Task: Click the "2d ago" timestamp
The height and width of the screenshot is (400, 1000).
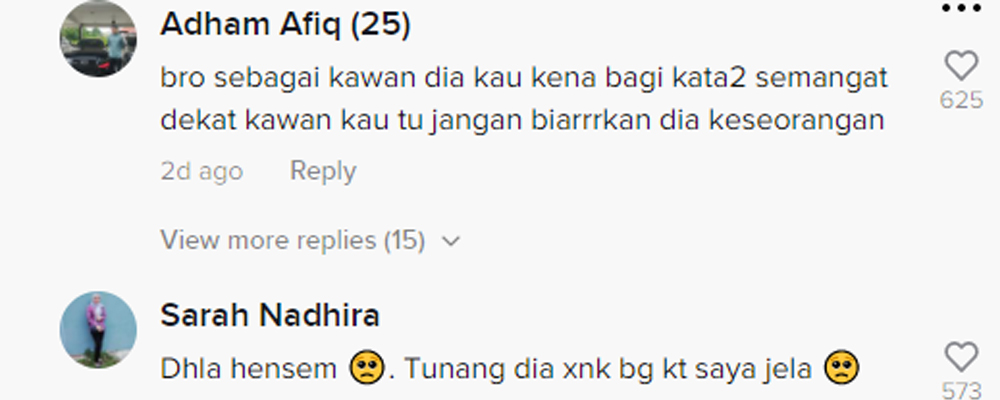Action: (x=202, y=172)
